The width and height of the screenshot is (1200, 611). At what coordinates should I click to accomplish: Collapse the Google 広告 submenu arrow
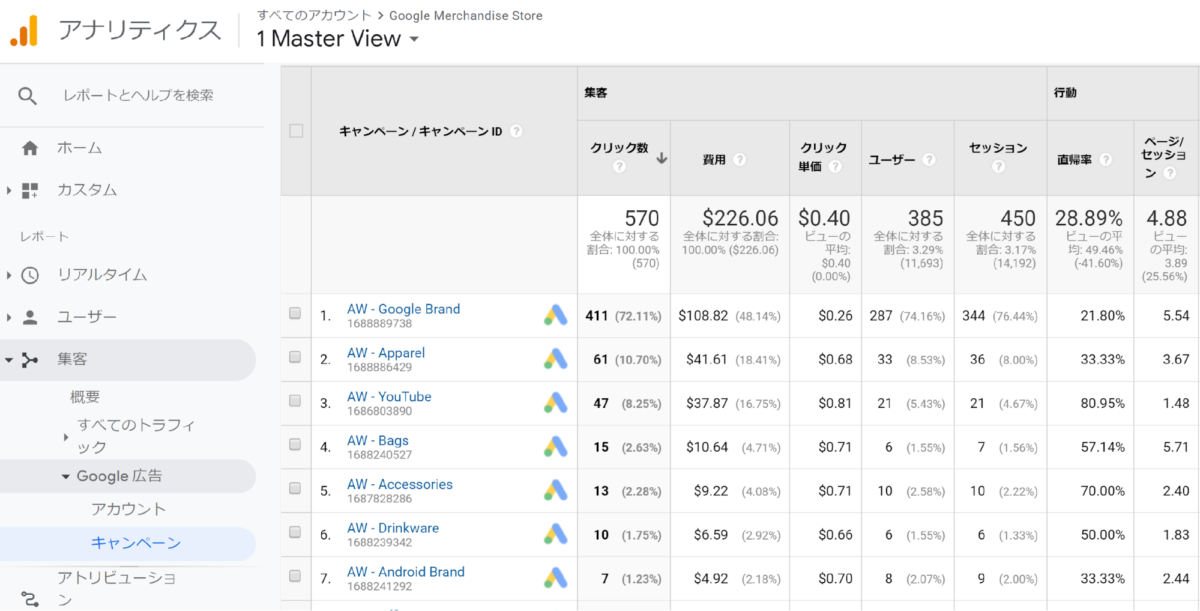pyautogui.click(x=66, y=477)
